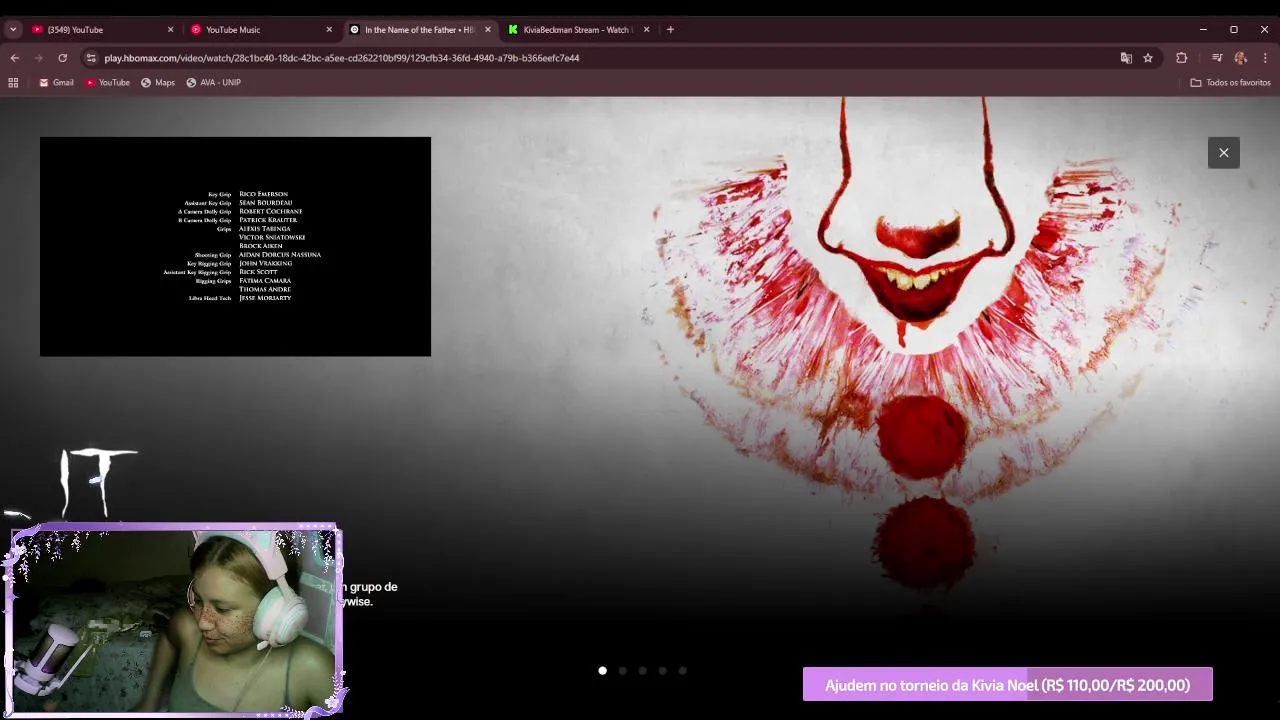The width and height of the screenshot is (1280, 720).
Task: Select the fifth carousel dot
Action: (682, 671)
